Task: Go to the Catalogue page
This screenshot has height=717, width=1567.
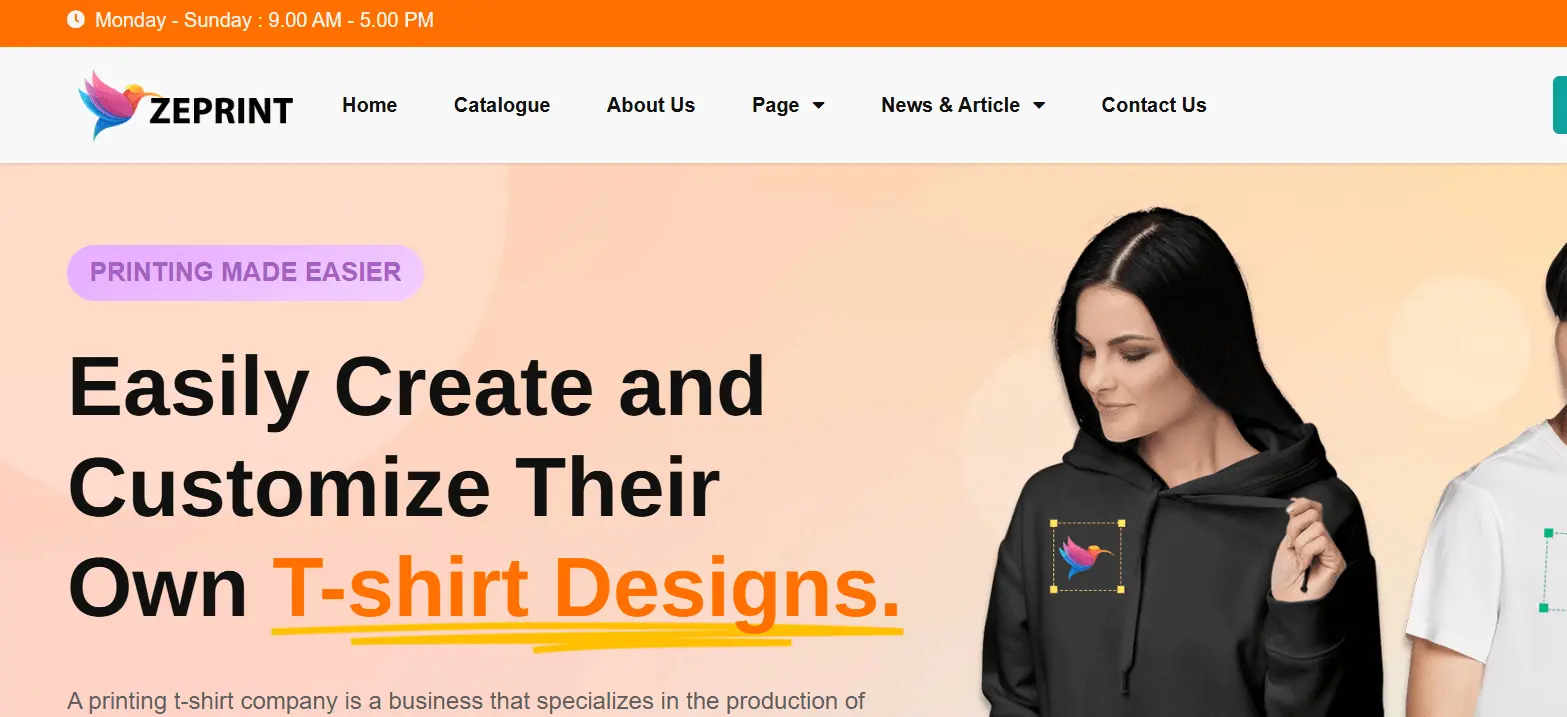Action: [x=502, y=105]
